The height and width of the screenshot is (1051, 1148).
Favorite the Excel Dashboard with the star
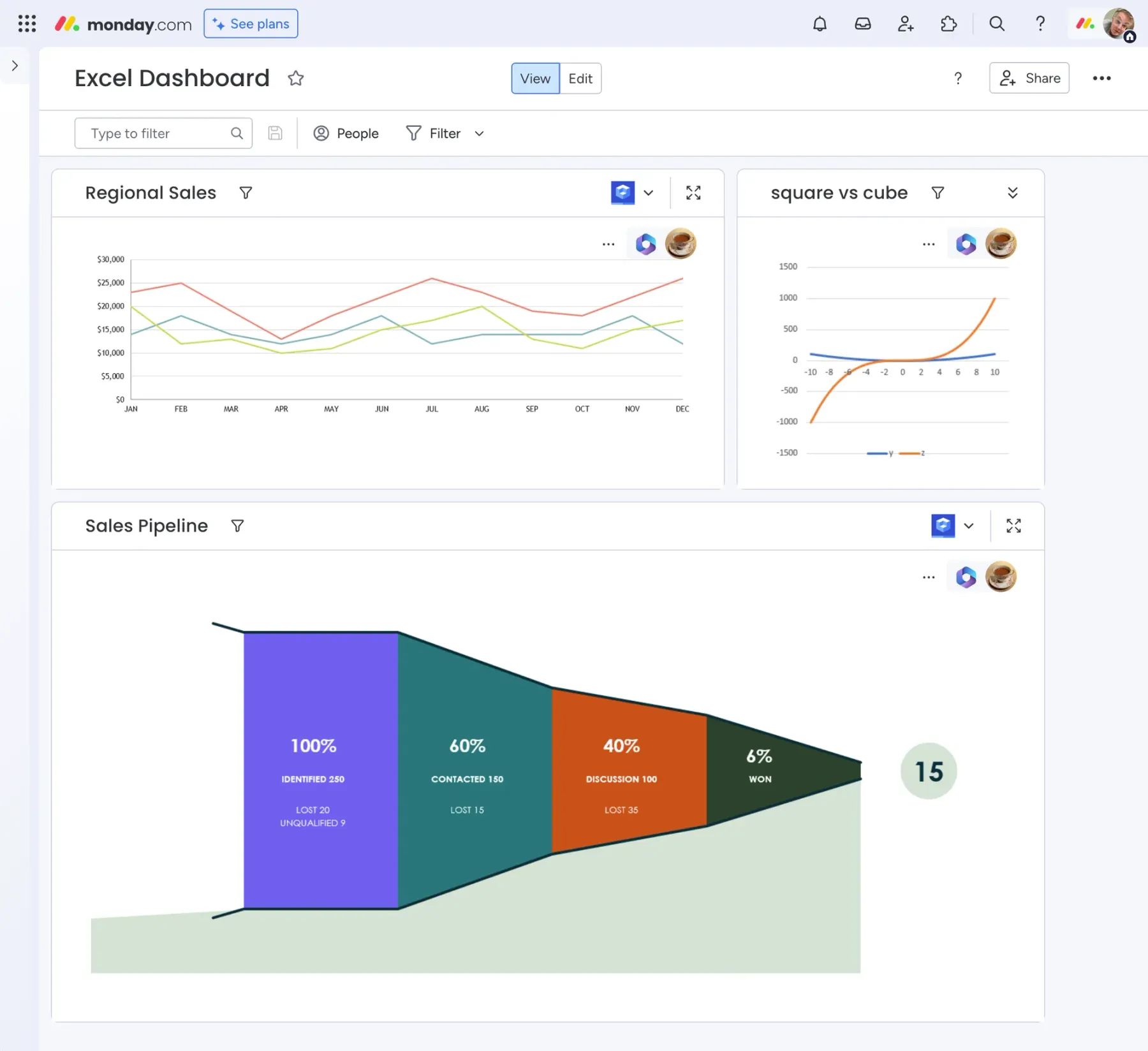pos(296,78)
